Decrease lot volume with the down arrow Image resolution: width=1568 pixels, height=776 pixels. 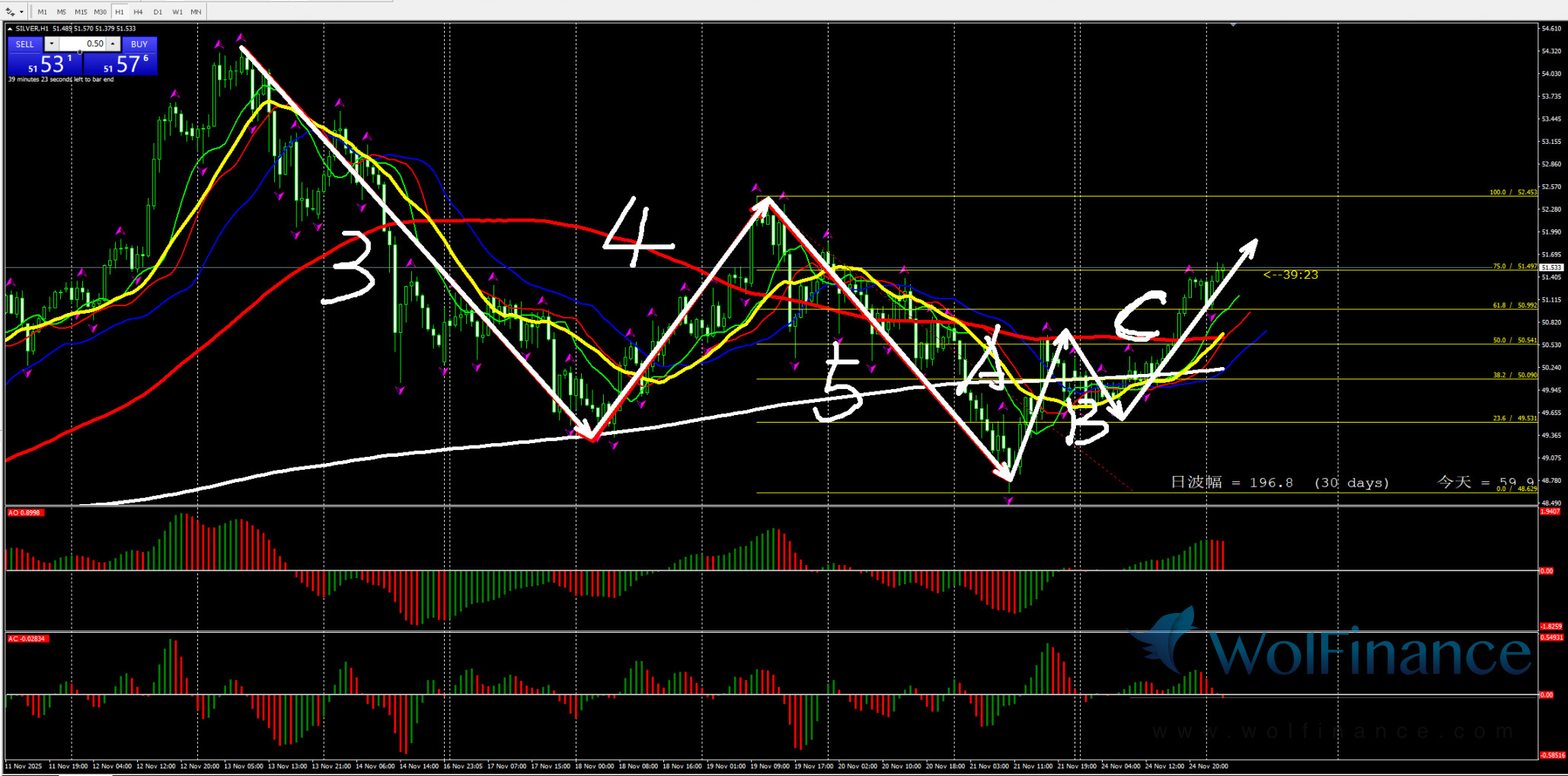52,44
